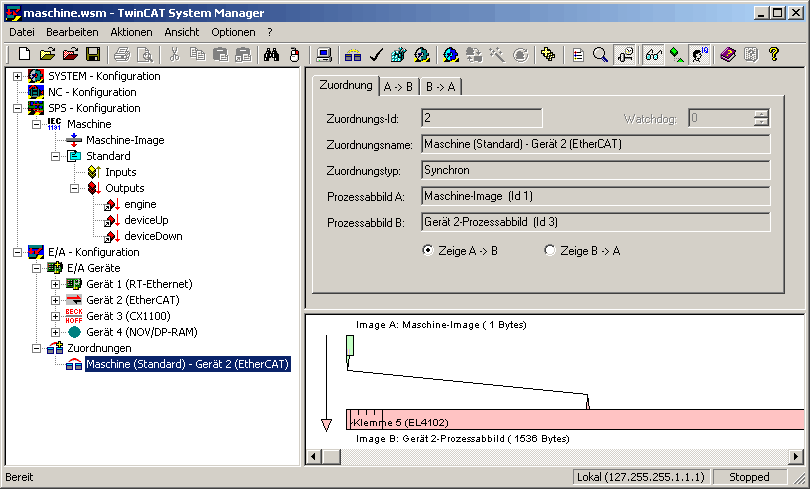Select the Zeige B -> A radio button
The height and width of the screenshot is (489, 810).
[x=550, y=250]
